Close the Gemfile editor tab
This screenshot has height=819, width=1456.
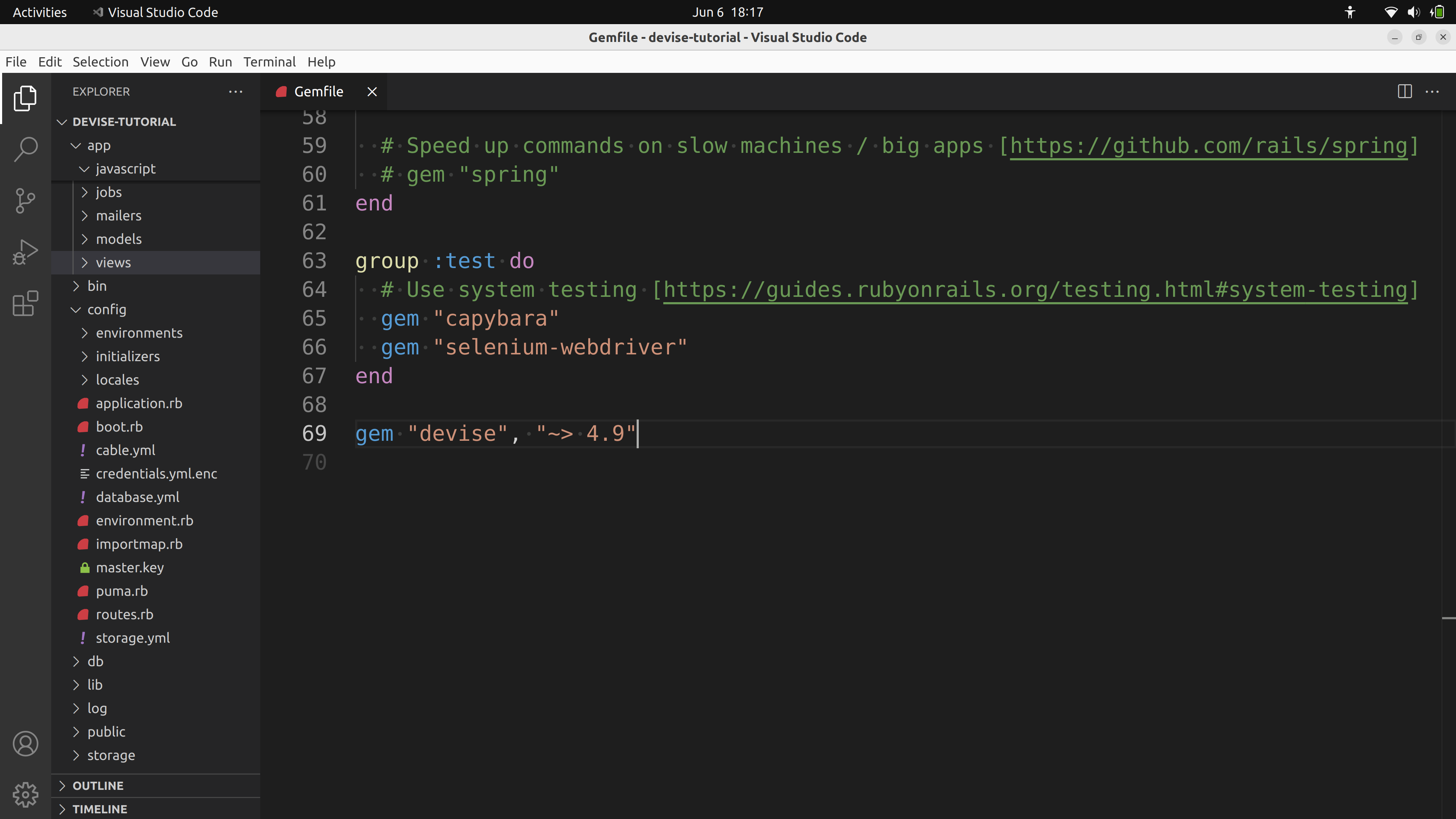click(372, 92)
